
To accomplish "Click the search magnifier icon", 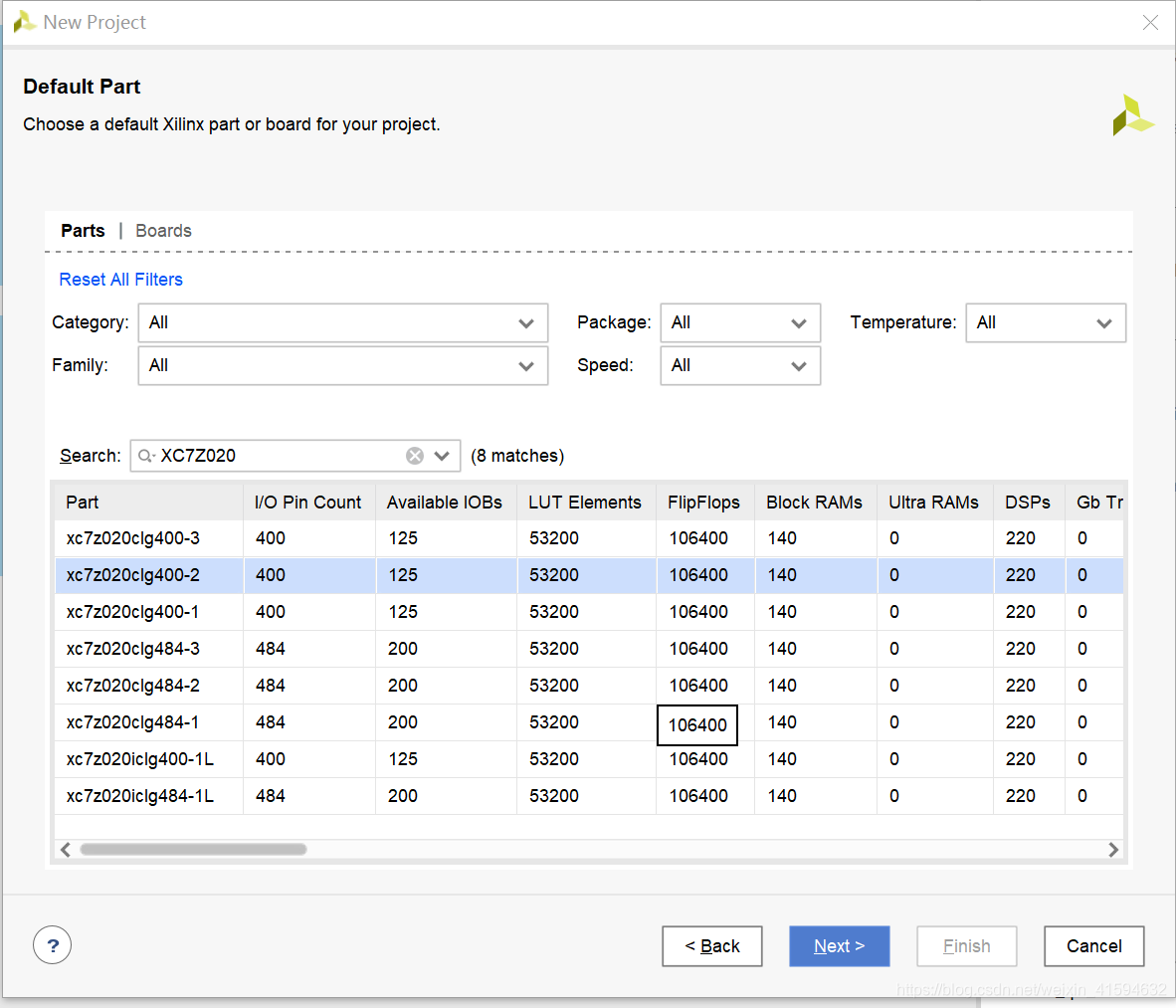I will 146,456.
